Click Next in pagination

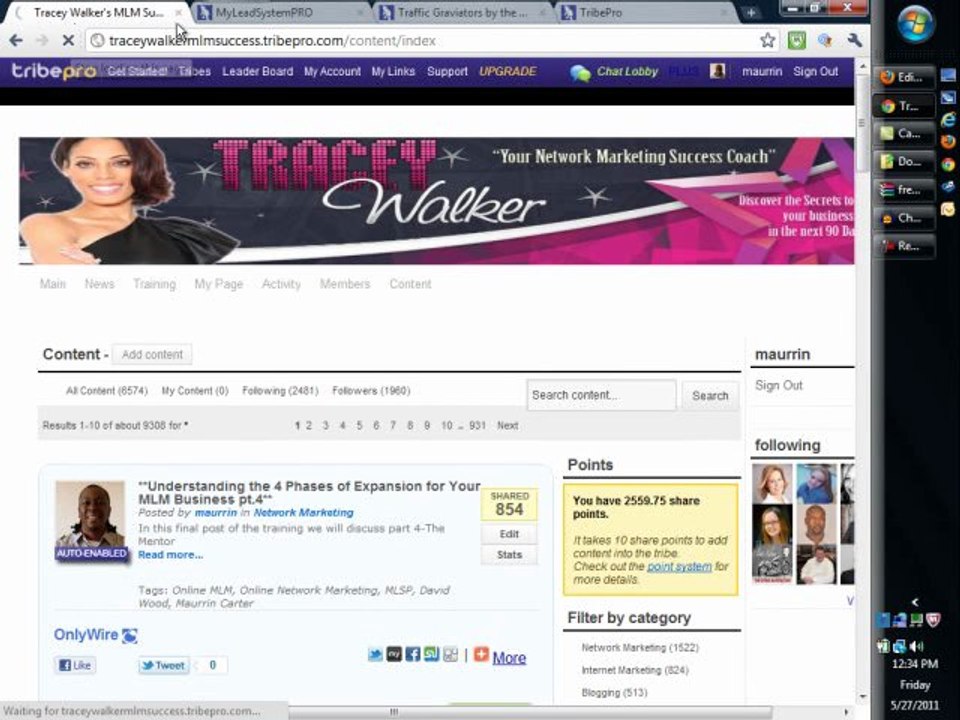point(508,426)
